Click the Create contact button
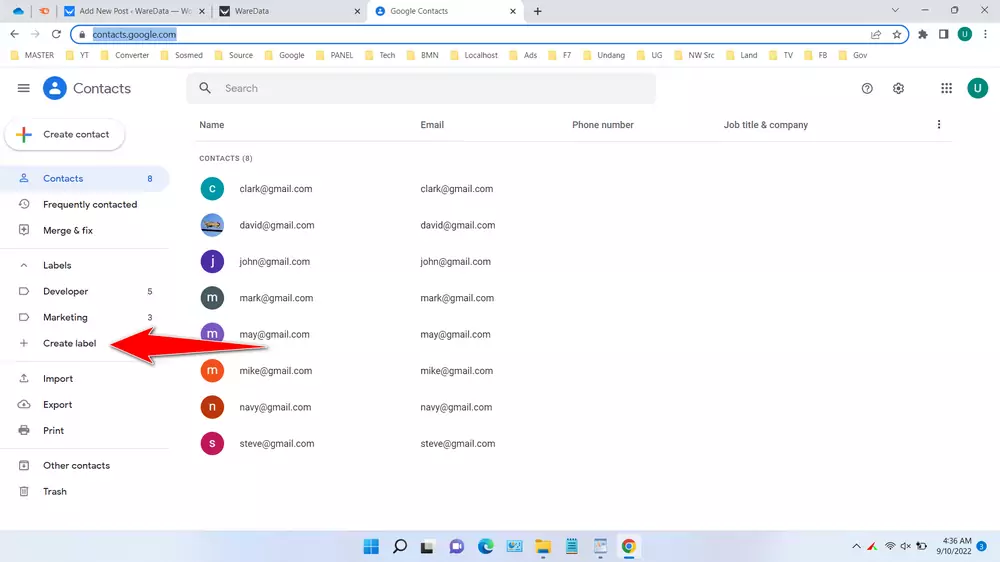 65,134
